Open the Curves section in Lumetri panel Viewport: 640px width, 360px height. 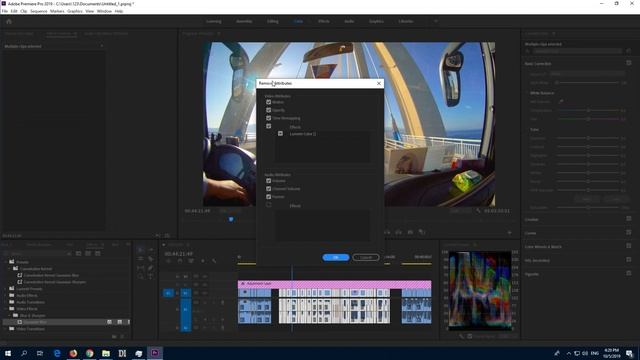click(x=531, y=233)
